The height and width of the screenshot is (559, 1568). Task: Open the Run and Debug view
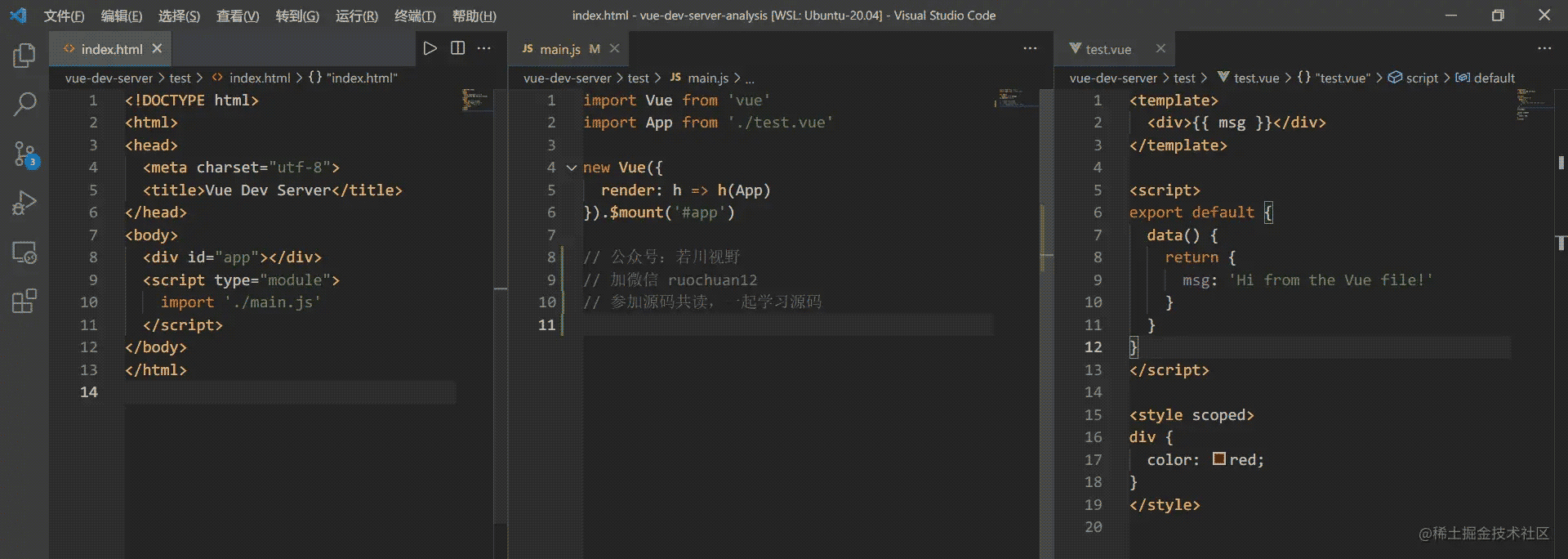click(x=24, y=203)
